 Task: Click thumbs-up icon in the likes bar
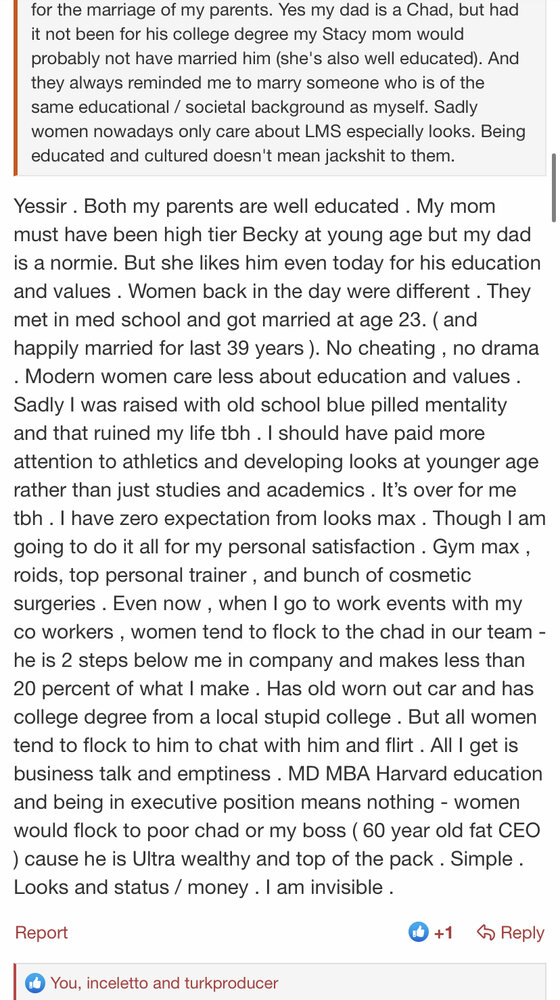pos(35,983)
